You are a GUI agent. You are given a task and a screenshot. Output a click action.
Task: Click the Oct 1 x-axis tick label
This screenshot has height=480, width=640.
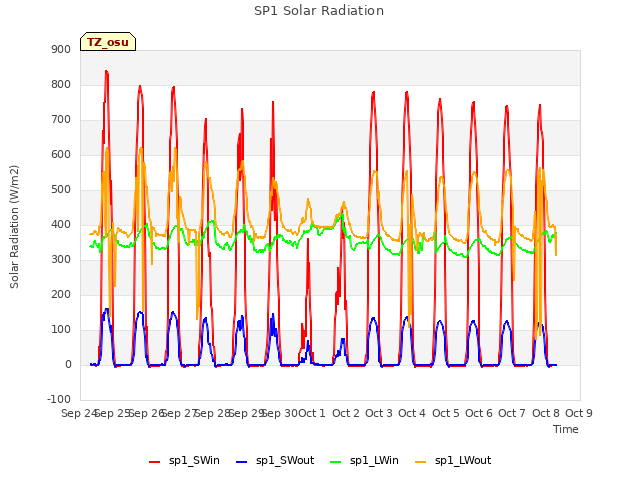312,413
